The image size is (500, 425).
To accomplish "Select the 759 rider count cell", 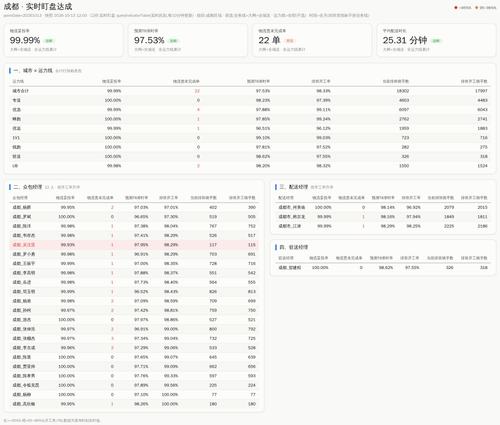I will click(x=213, y=310).
